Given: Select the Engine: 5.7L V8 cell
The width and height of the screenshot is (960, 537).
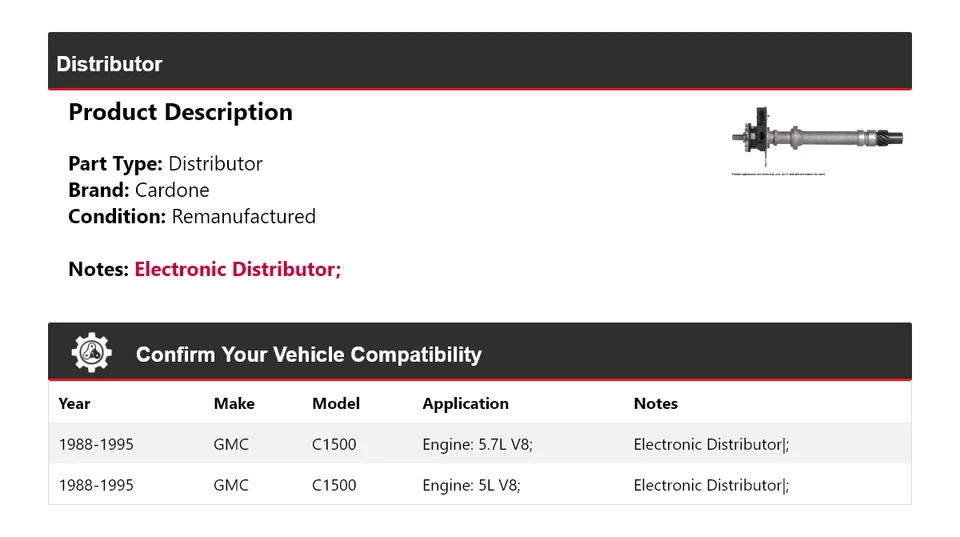Looking at the screenshot, I should 477,444.
